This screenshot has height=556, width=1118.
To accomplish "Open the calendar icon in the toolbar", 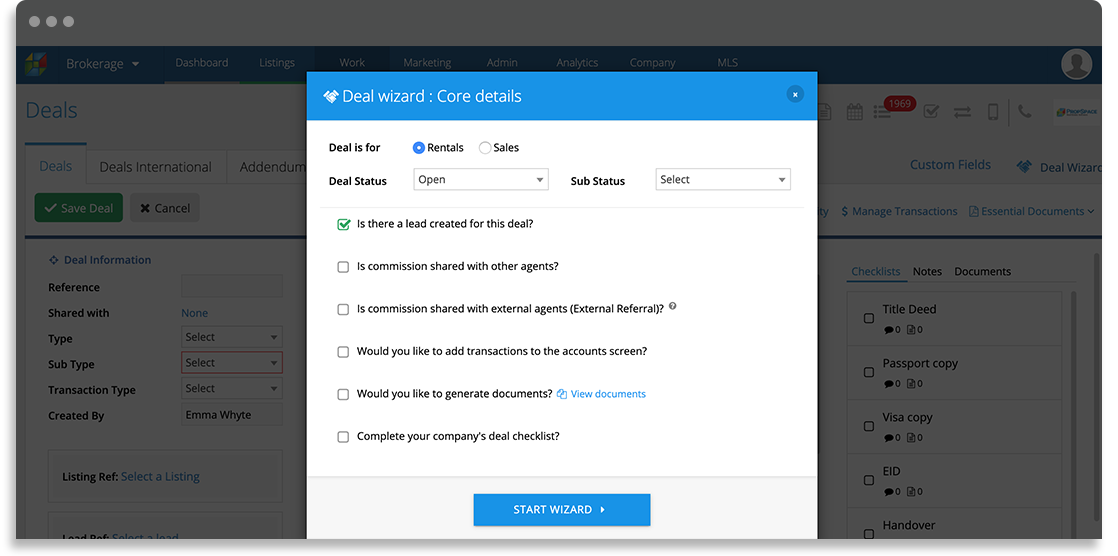I will pos(854,112).
